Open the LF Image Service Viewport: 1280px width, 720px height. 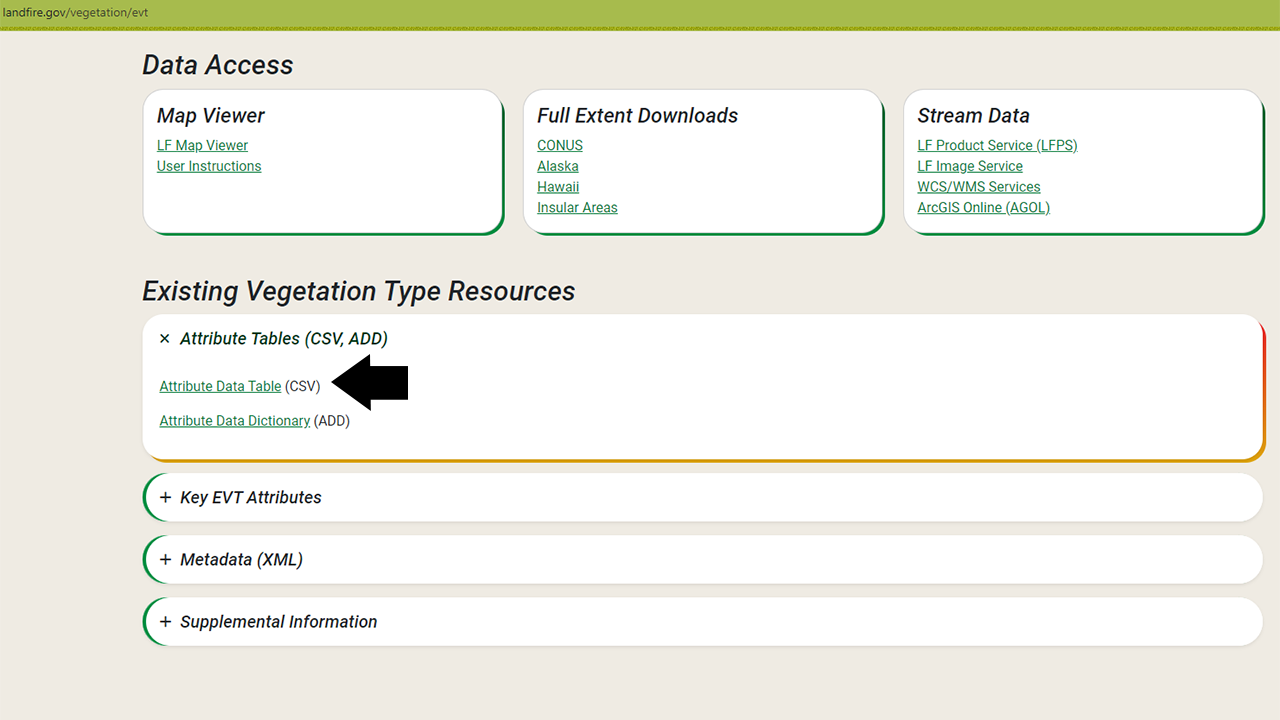click(969, 166)
